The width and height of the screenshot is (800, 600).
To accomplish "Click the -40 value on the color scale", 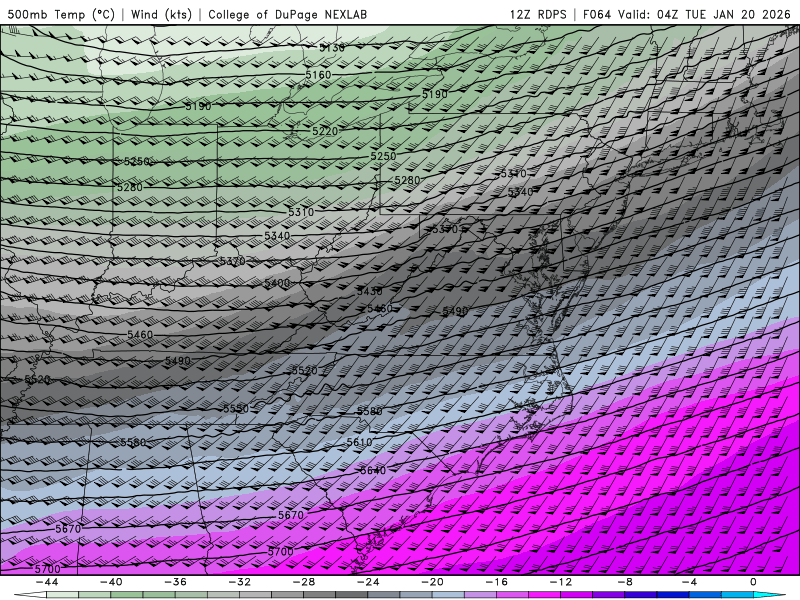I will click(111, 582).
